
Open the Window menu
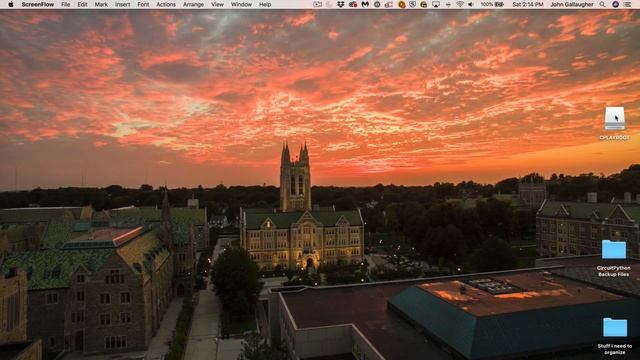[241, 4]
